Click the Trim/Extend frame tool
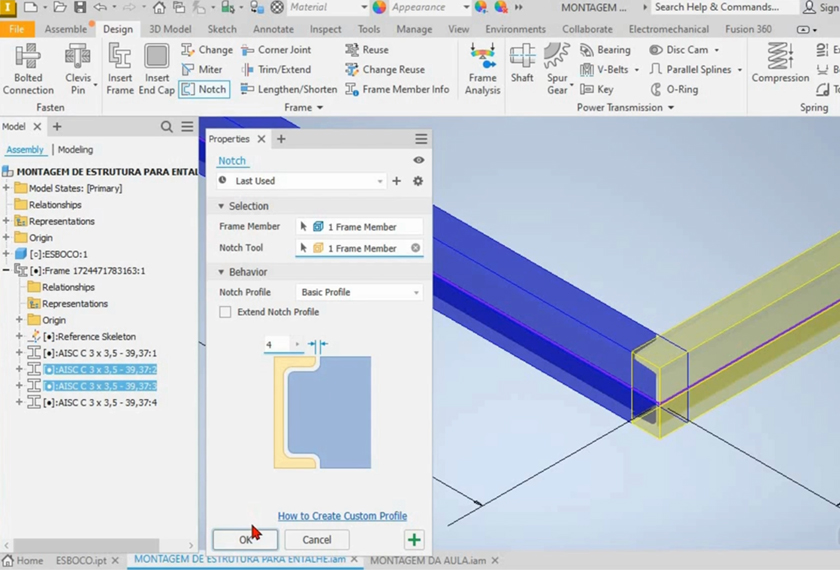Viewport: 840px width, 570px height. pos(276,70)
